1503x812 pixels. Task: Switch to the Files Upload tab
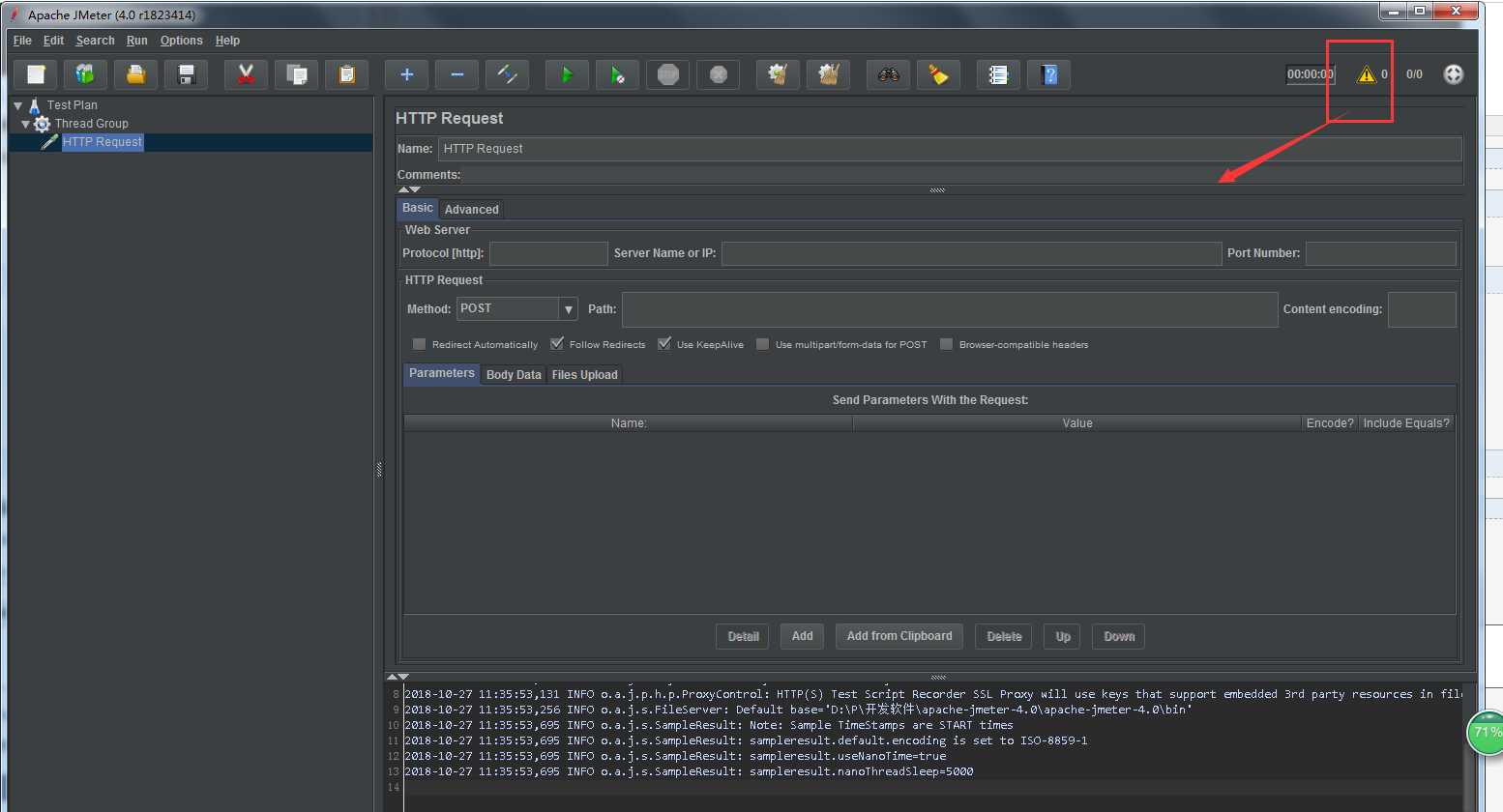tap(584, 375)
